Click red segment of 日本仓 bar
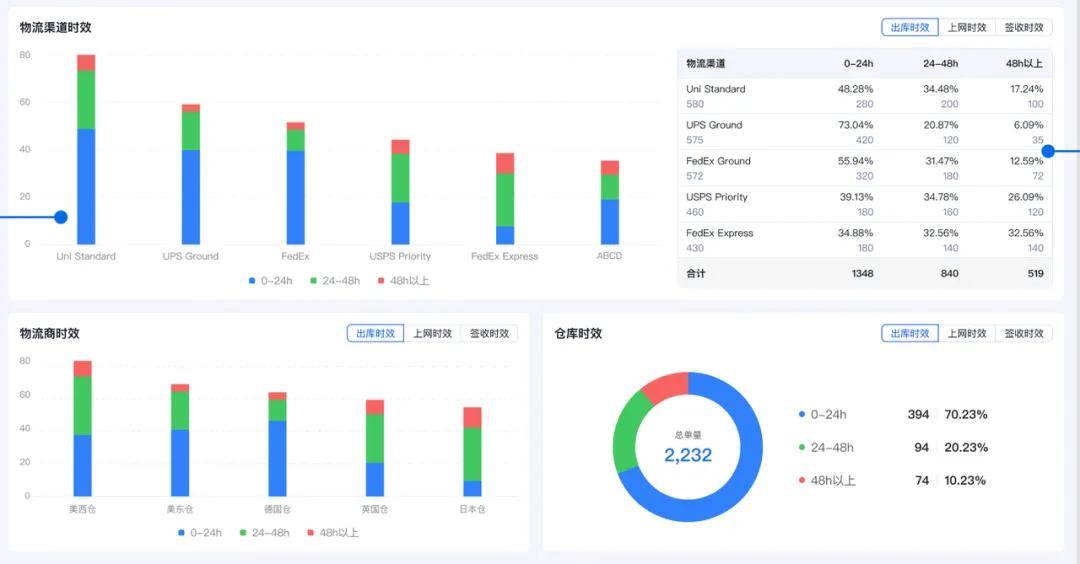This screenshot has height=564, width=1080. point(472,417)
